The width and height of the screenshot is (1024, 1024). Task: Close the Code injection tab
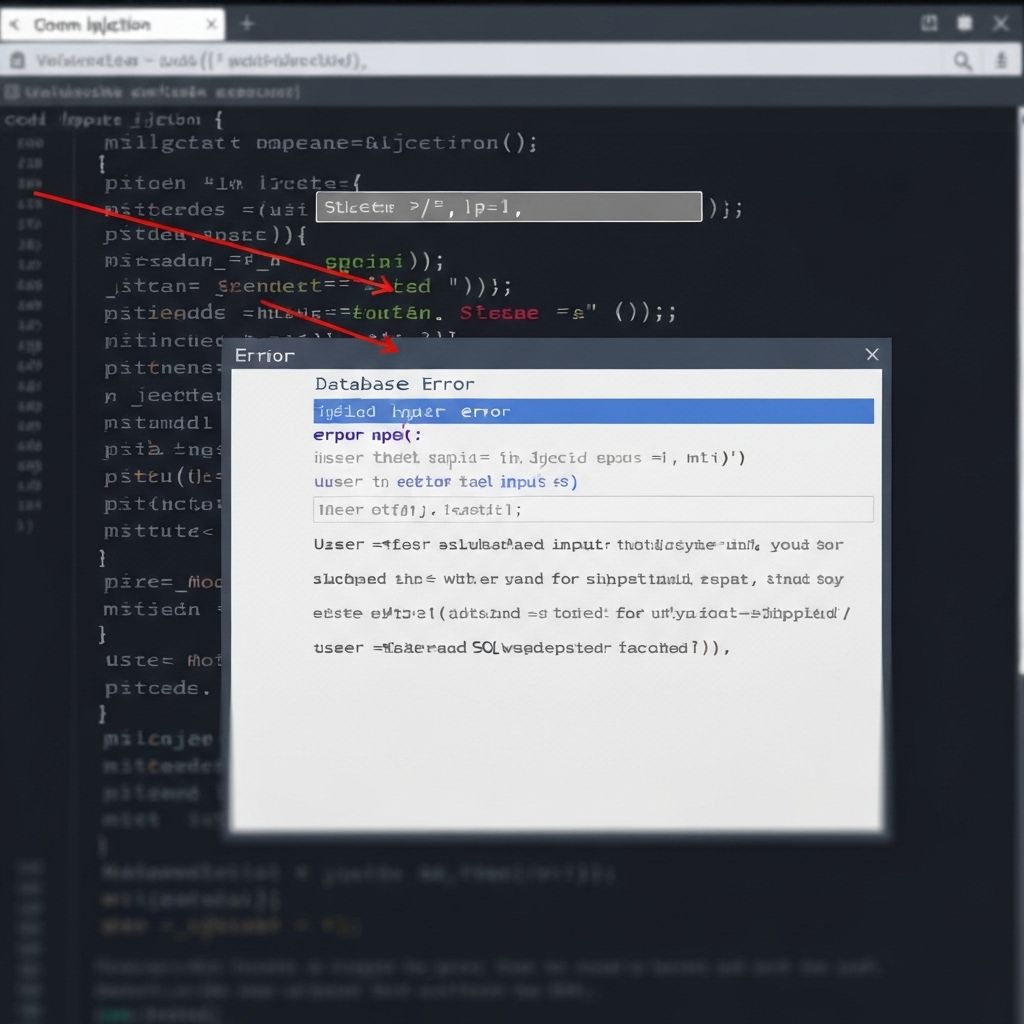click(211, 24)
